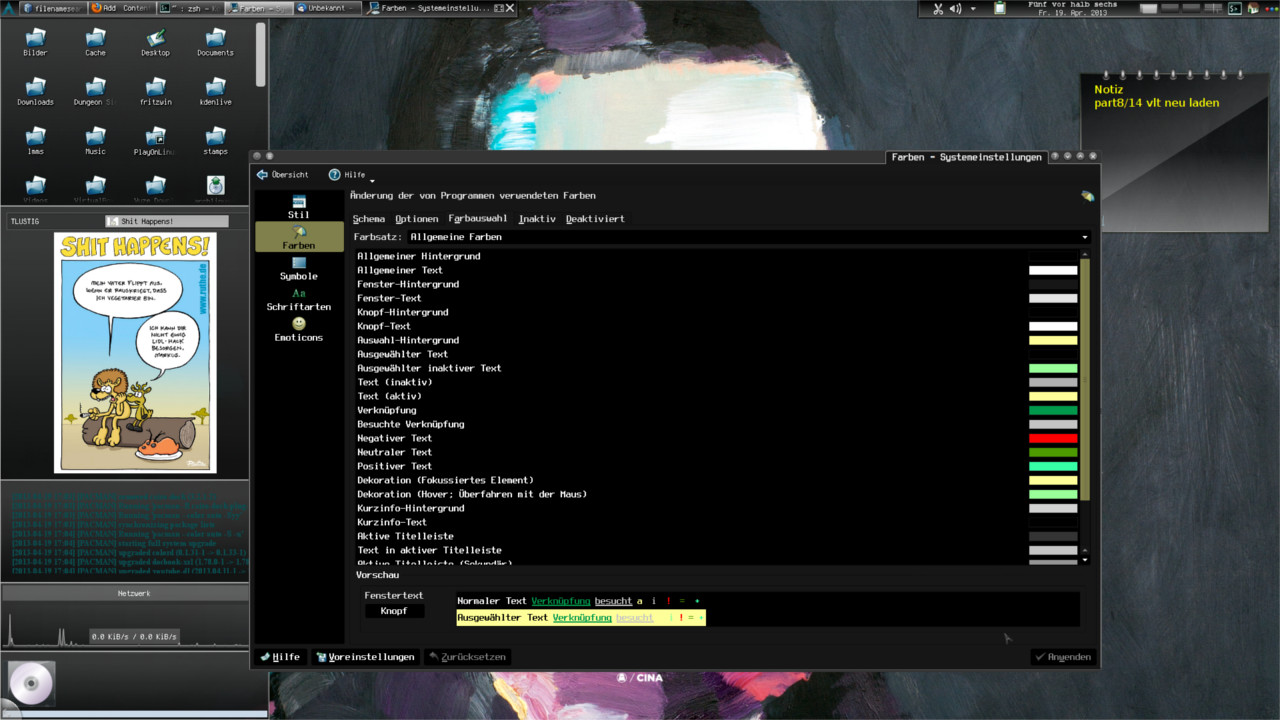Open the scissors clipboard tray icon
Screen dimensions: 1280x720
(938, 8)
